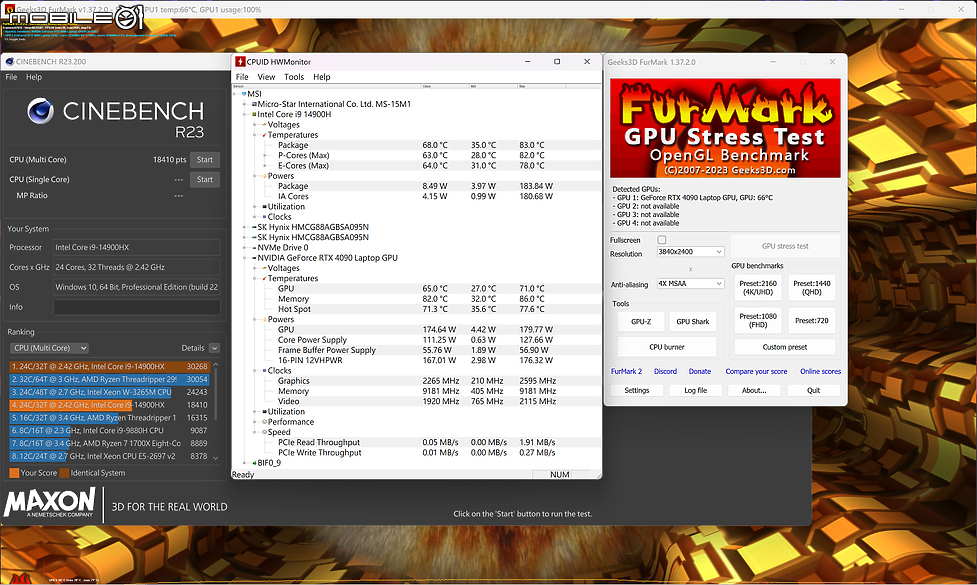Open Cinebench Help menu

[34, 77]
